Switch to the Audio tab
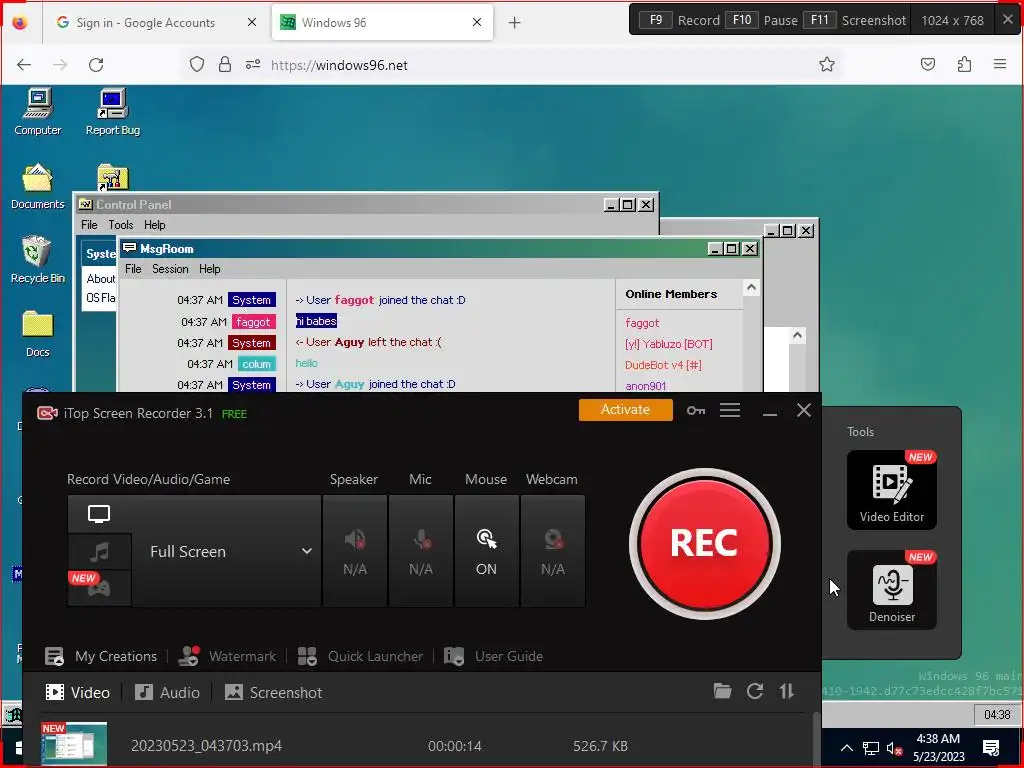Screen dimensions: 1024x768 (x=167, y=692)
